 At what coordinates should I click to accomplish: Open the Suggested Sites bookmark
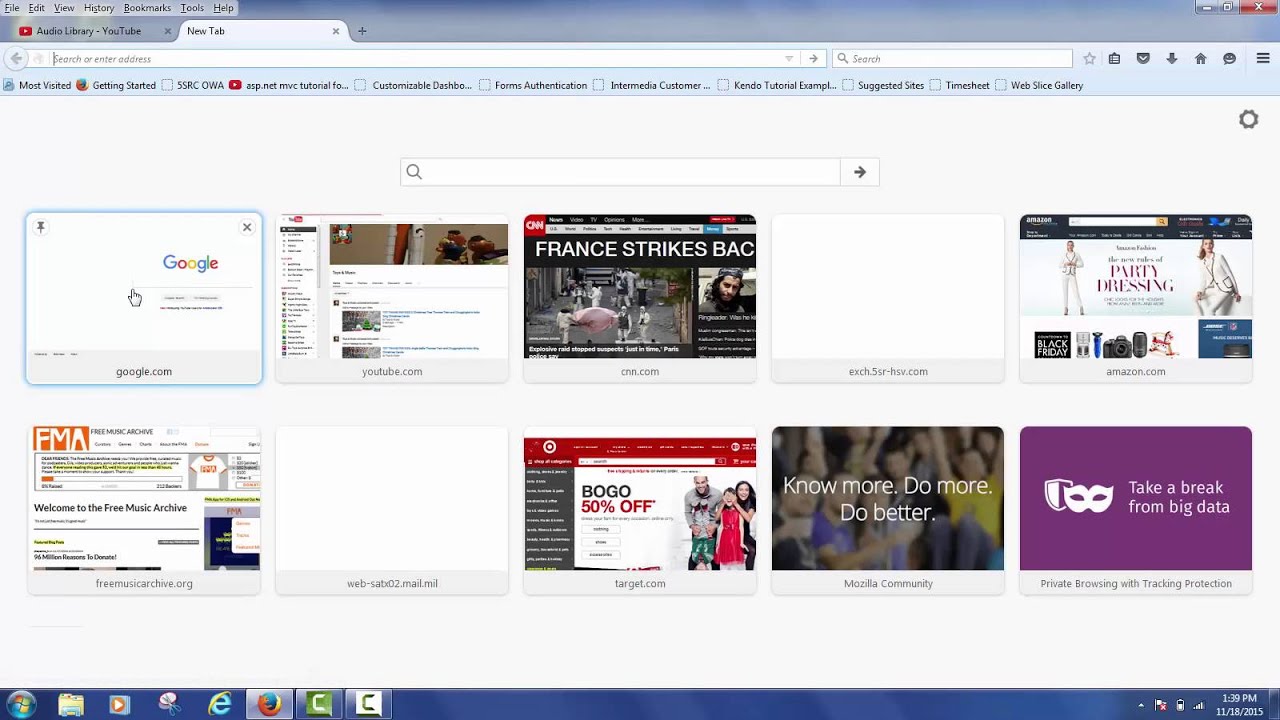point(882,86)
